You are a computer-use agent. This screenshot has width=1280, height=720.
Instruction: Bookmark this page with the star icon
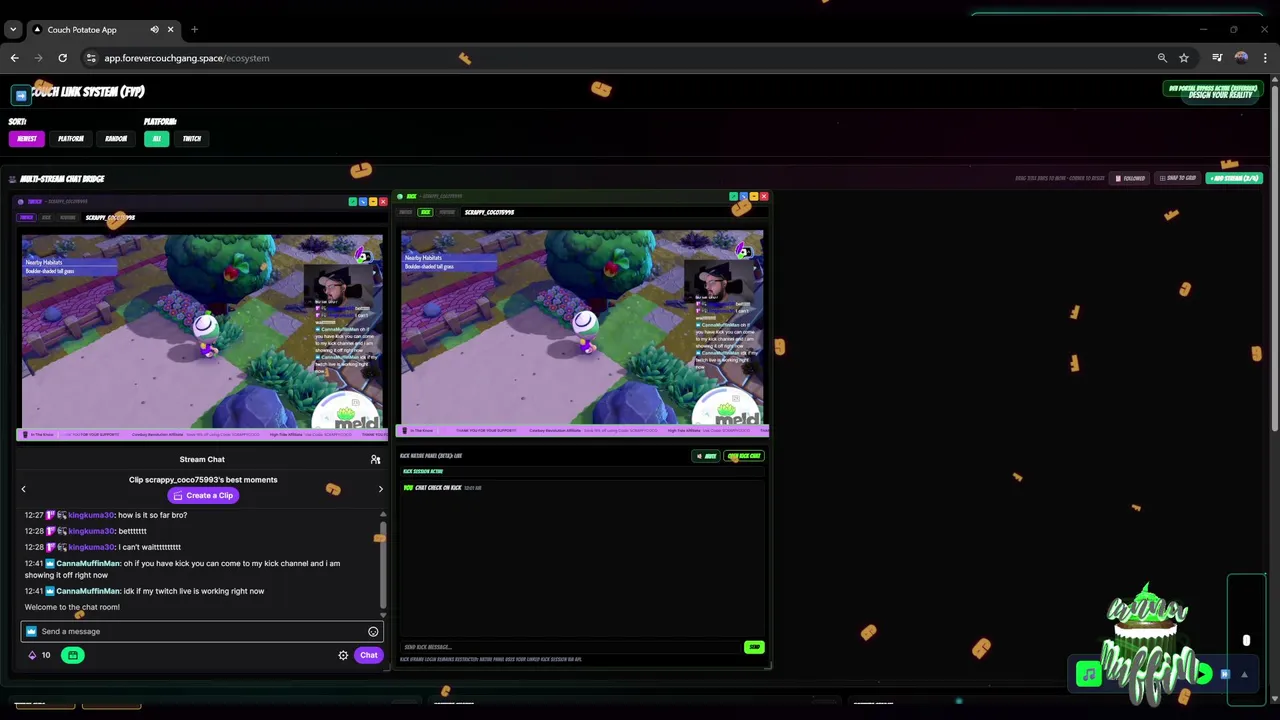(x=1184, y=58)
